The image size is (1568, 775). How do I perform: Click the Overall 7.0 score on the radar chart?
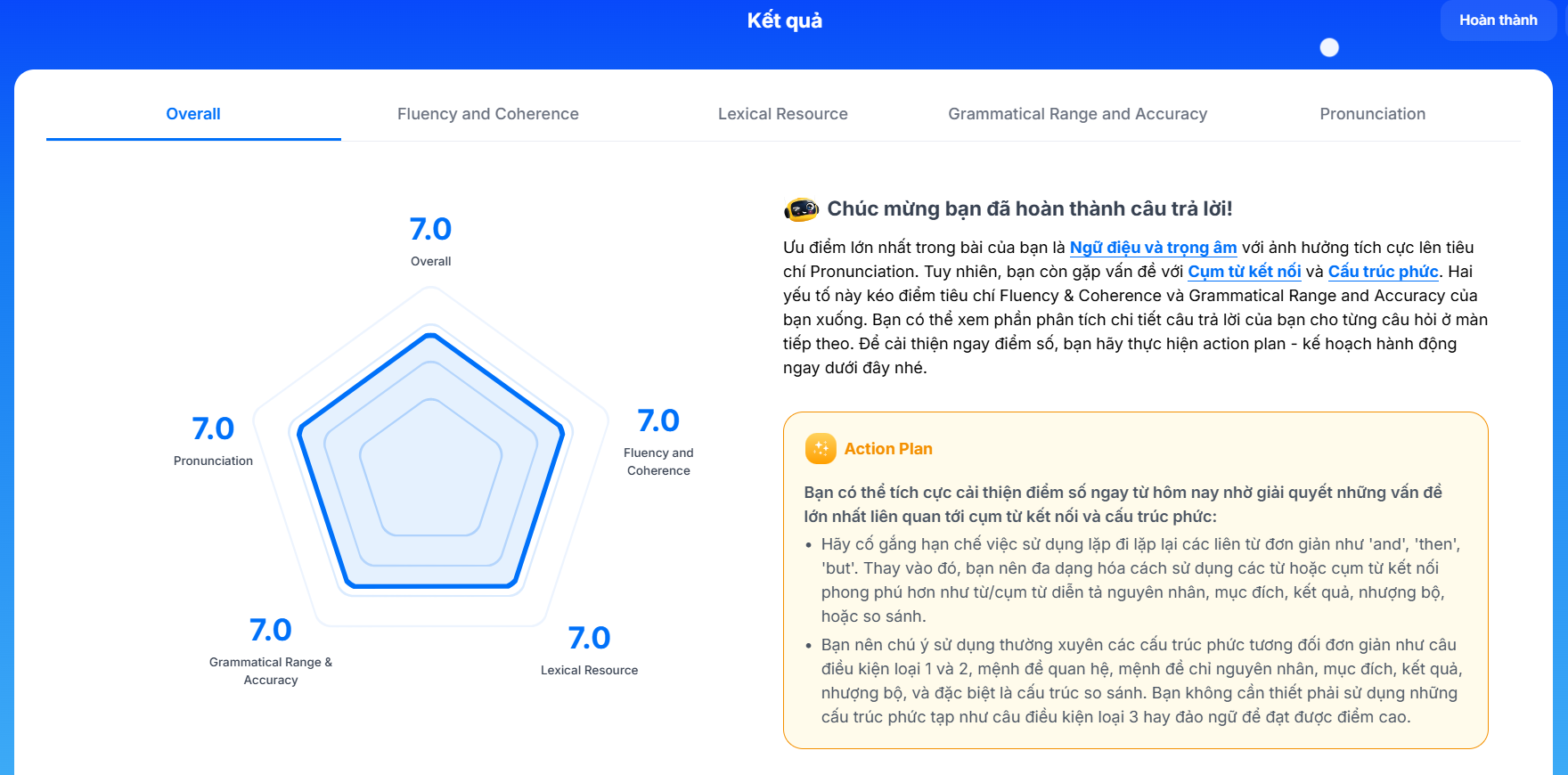click(430, 230)
